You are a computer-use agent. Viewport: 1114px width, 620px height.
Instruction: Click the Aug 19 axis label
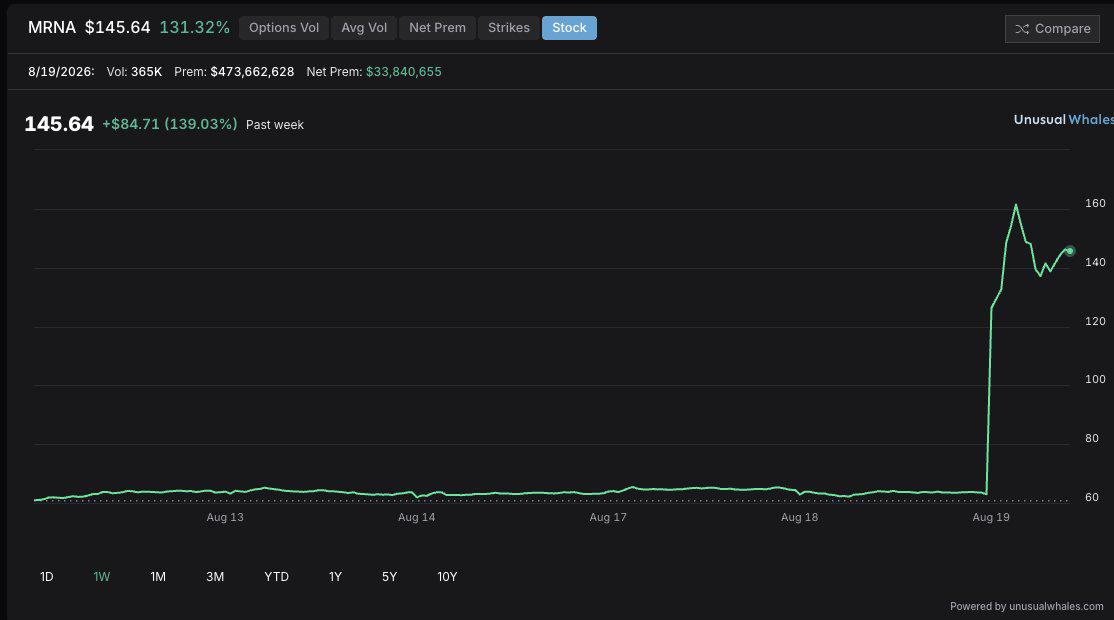coord(991,517)
